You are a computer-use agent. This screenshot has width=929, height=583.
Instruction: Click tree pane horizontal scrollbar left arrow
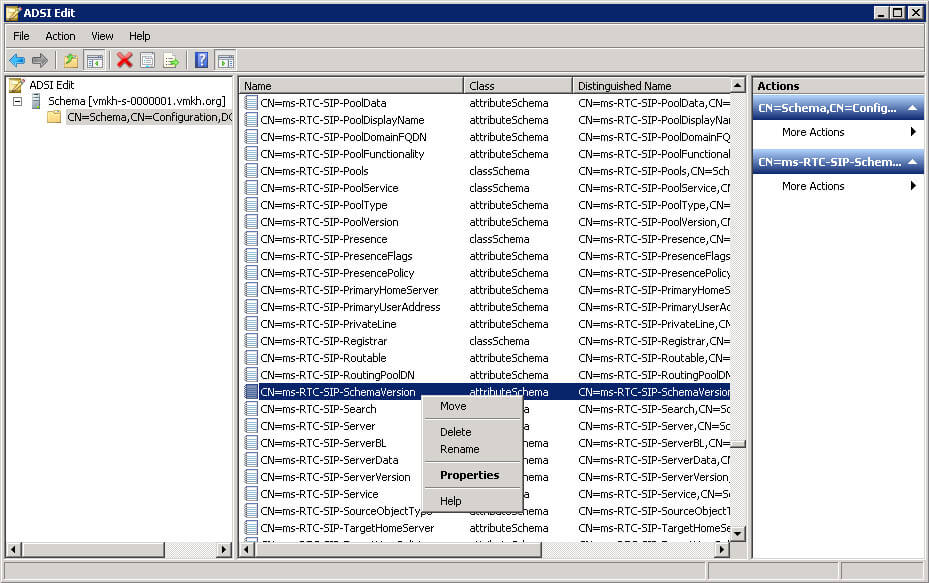click(x=14, y=550)
